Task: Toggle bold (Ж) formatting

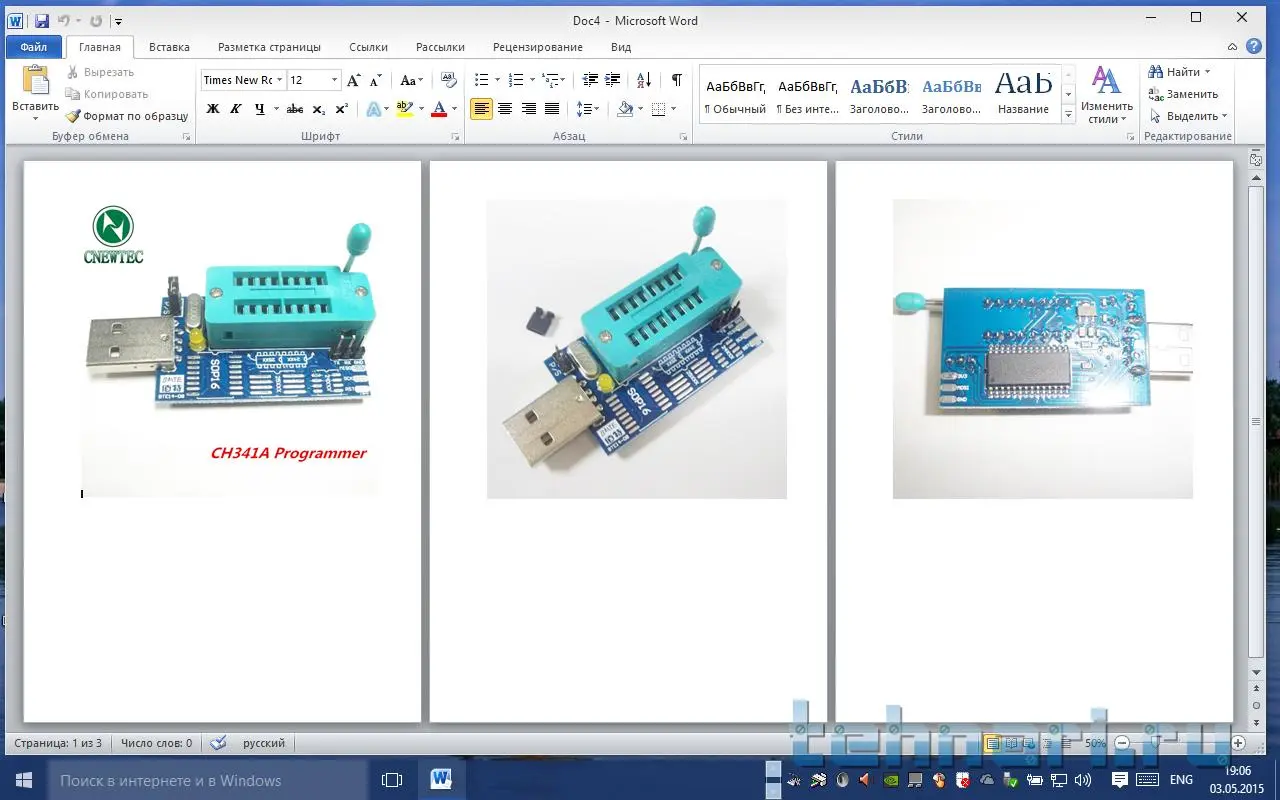Action: (x=212, y=109)
